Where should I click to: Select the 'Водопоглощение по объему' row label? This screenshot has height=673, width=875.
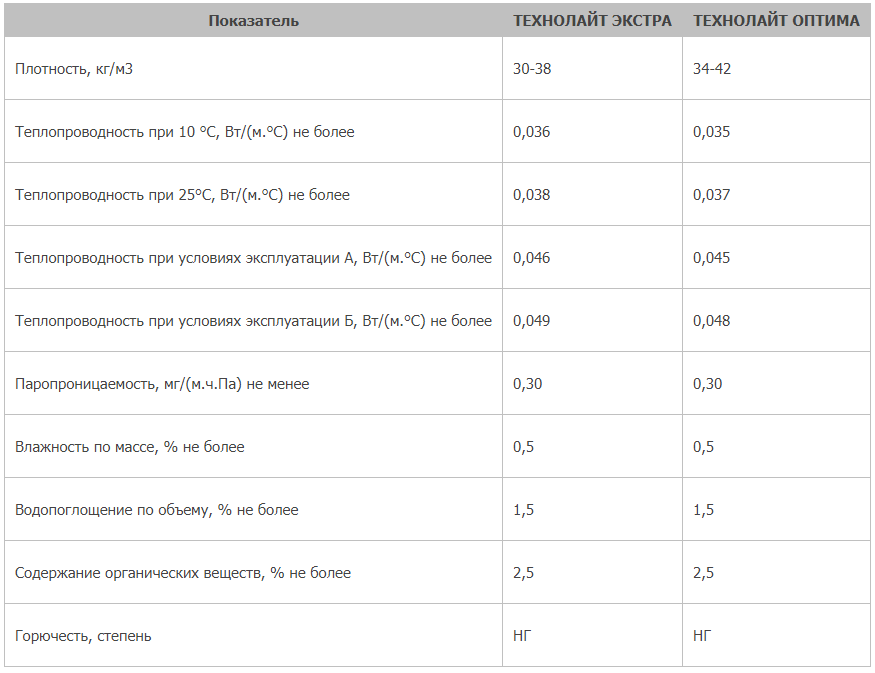click(x=156, y=510)
